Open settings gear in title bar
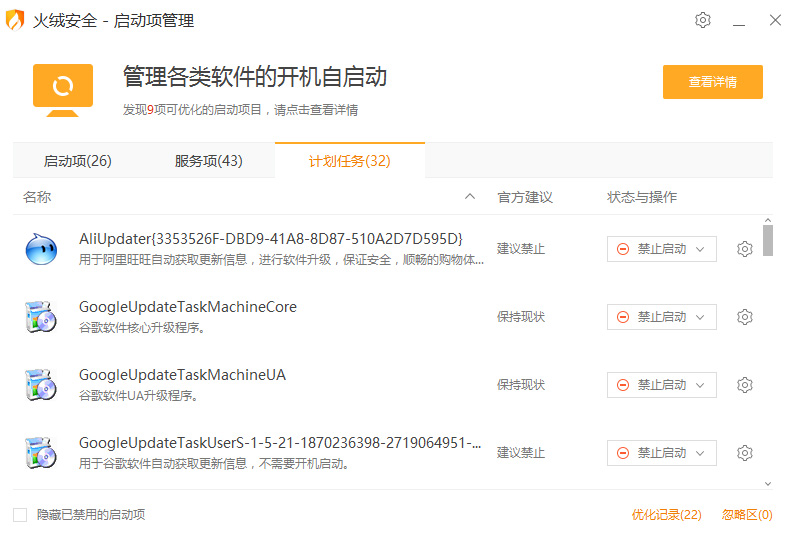 (702, 20)
